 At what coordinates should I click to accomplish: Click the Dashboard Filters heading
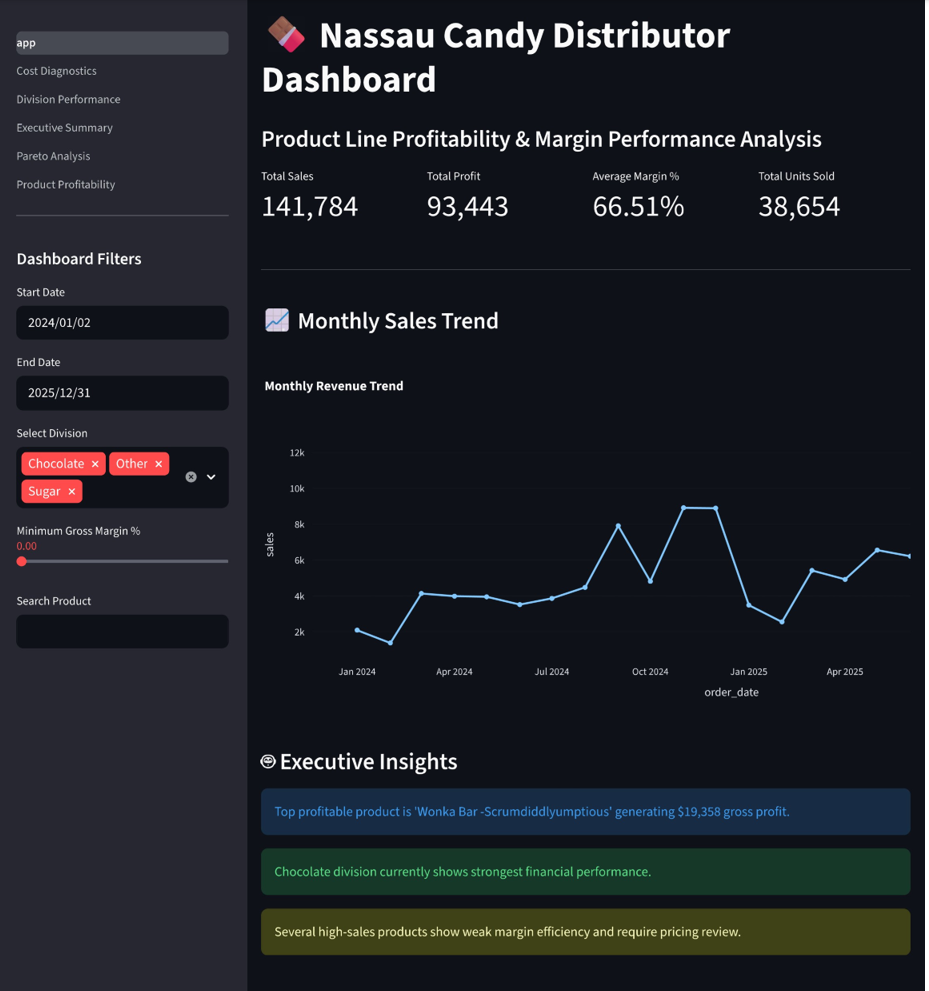(x=79, y=259)
